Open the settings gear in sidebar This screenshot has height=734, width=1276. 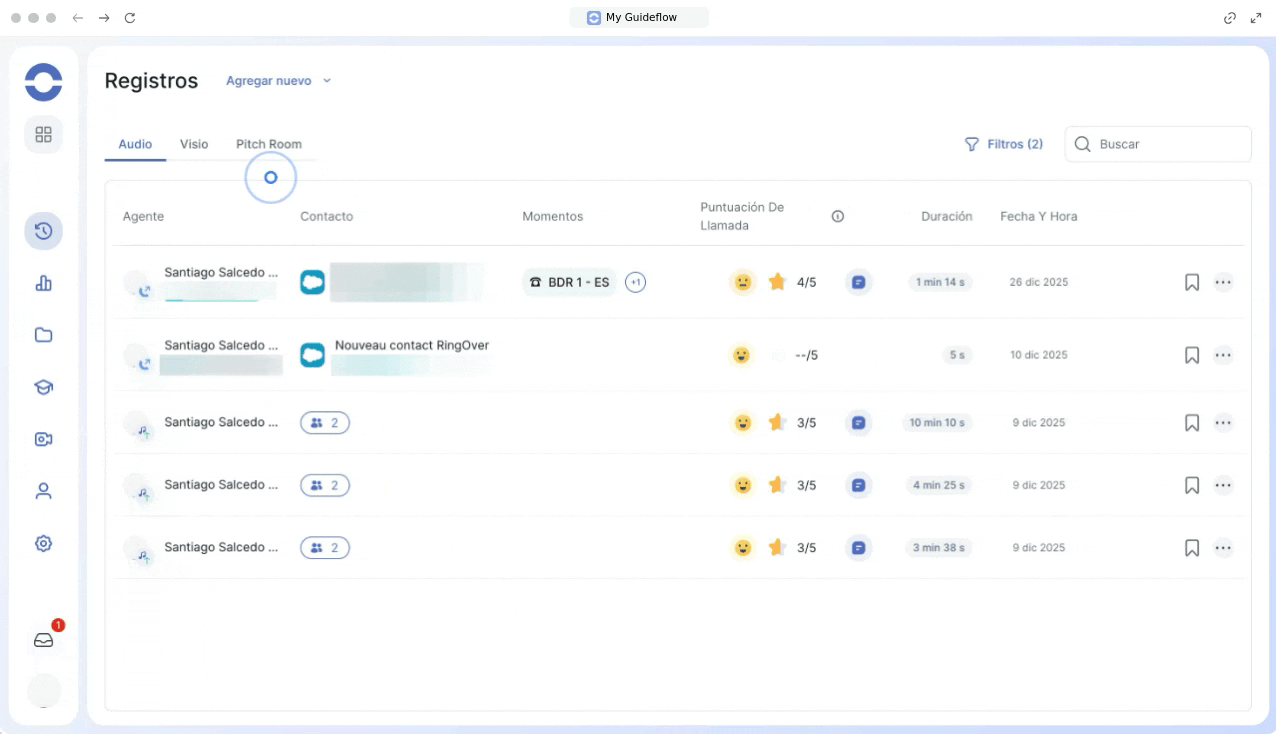43,543
